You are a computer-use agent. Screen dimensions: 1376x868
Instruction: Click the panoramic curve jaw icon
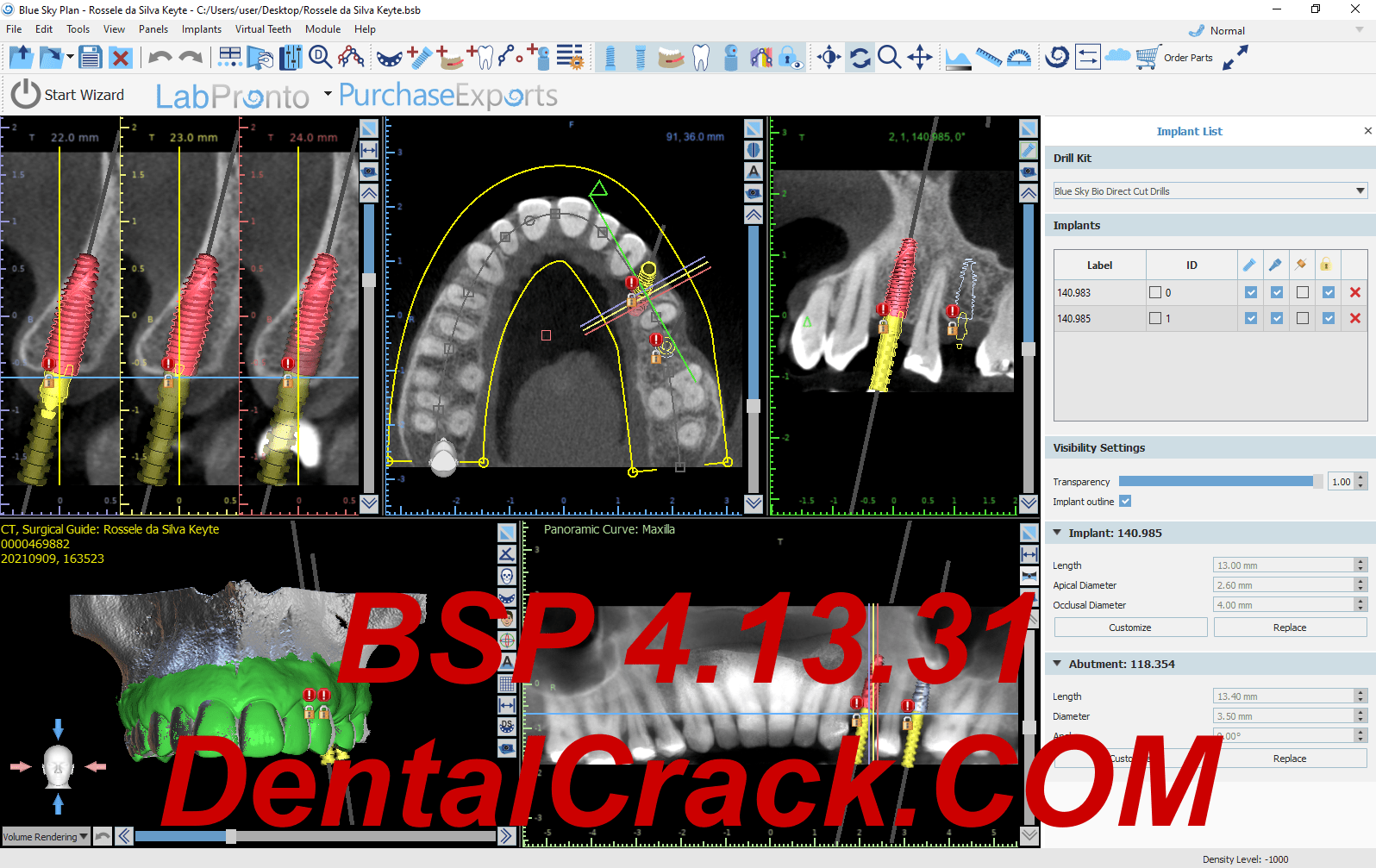point(389,58)
